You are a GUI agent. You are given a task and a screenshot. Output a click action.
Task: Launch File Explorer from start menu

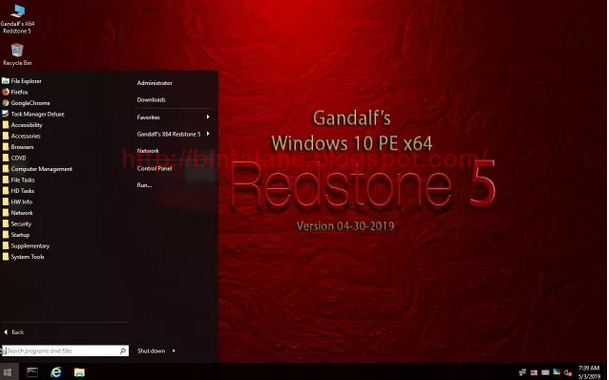(22, 81)
